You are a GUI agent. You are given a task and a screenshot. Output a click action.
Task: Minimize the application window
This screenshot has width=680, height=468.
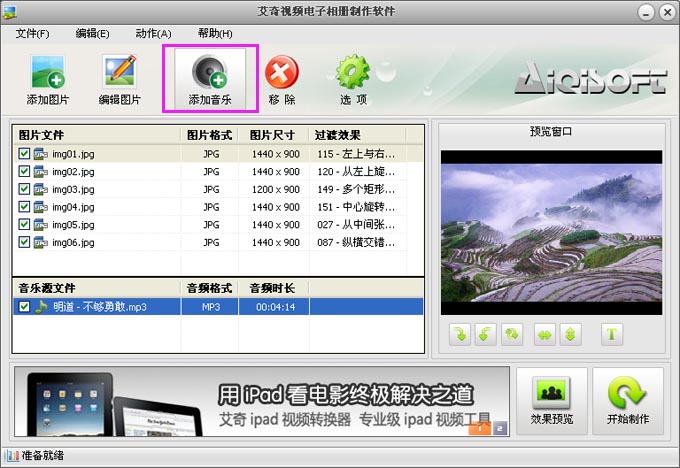pos(646,12)
